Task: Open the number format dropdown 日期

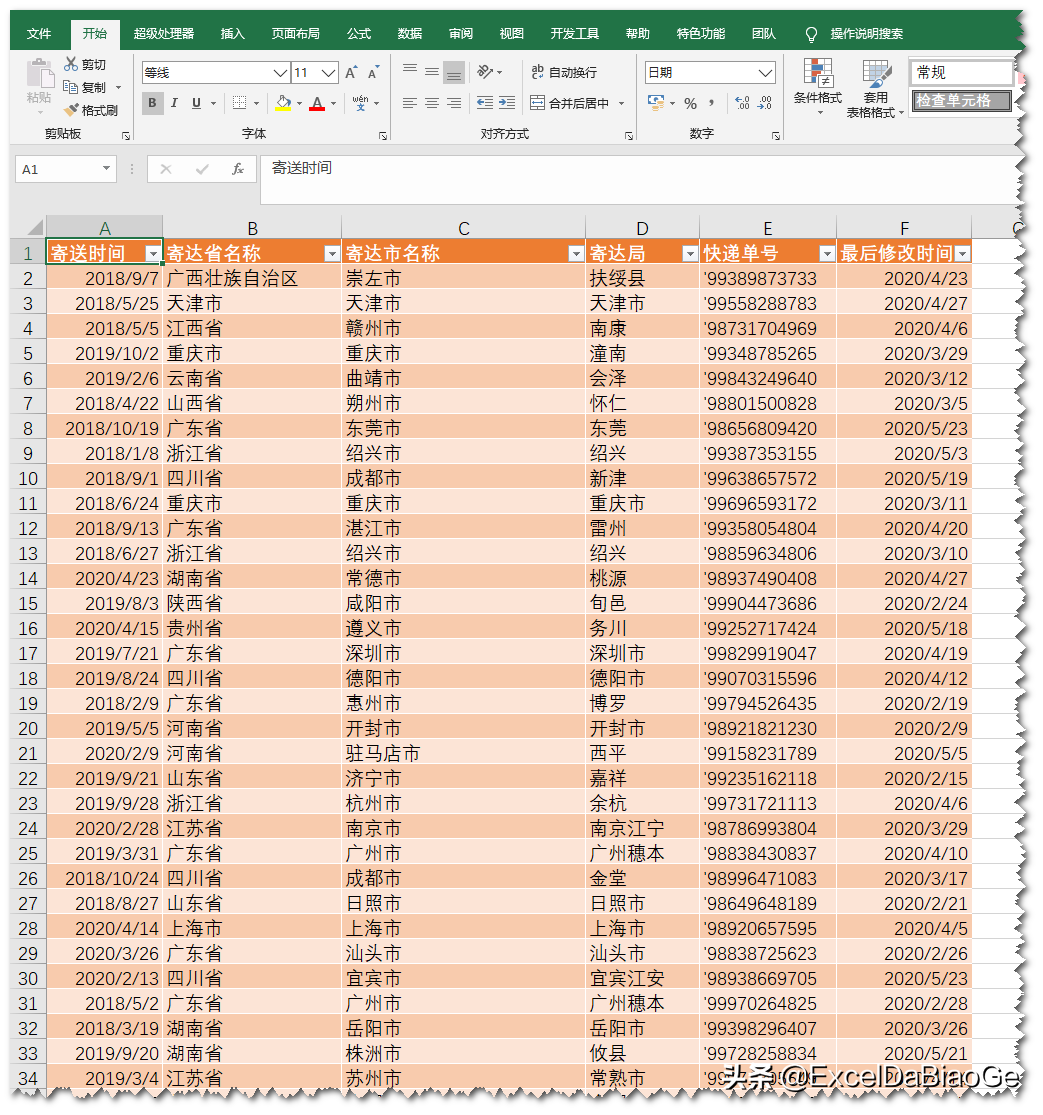Action: point(765,73)
